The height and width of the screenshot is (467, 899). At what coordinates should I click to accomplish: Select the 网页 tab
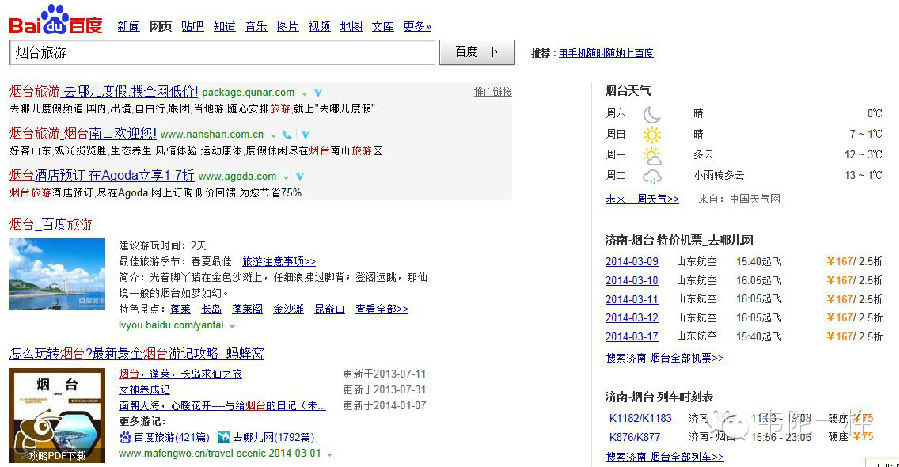pos(161,26)
